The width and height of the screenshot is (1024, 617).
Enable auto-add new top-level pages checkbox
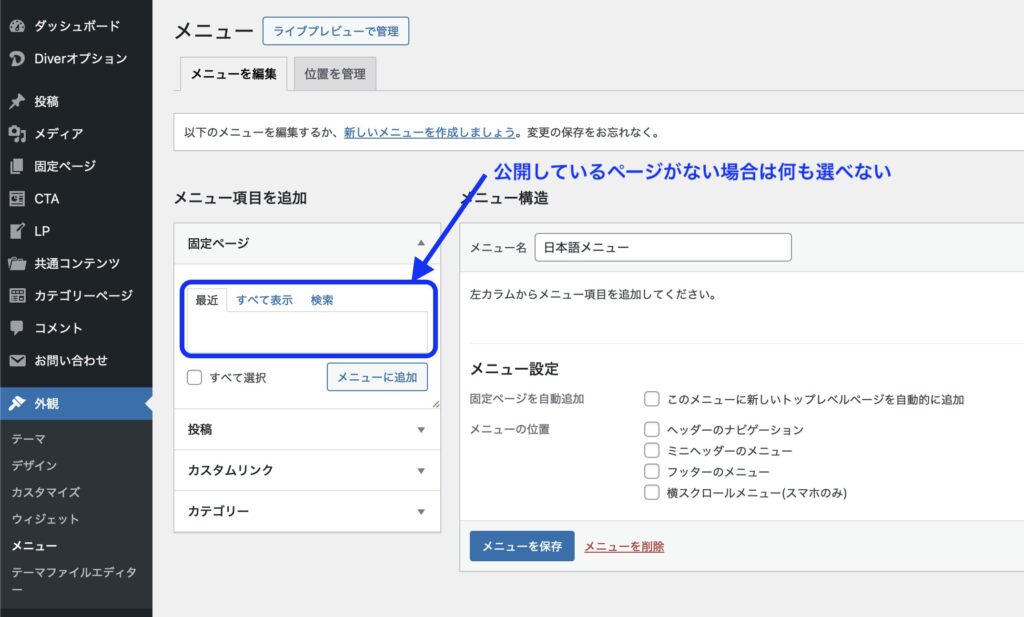(x=652, y=399)
